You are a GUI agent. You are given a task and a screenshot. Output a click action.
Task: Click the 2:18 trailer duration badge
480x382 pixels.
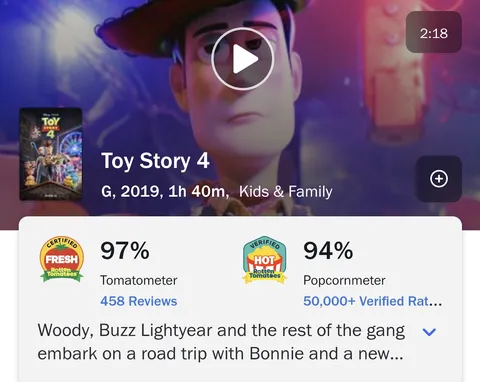tap(434, 32)
